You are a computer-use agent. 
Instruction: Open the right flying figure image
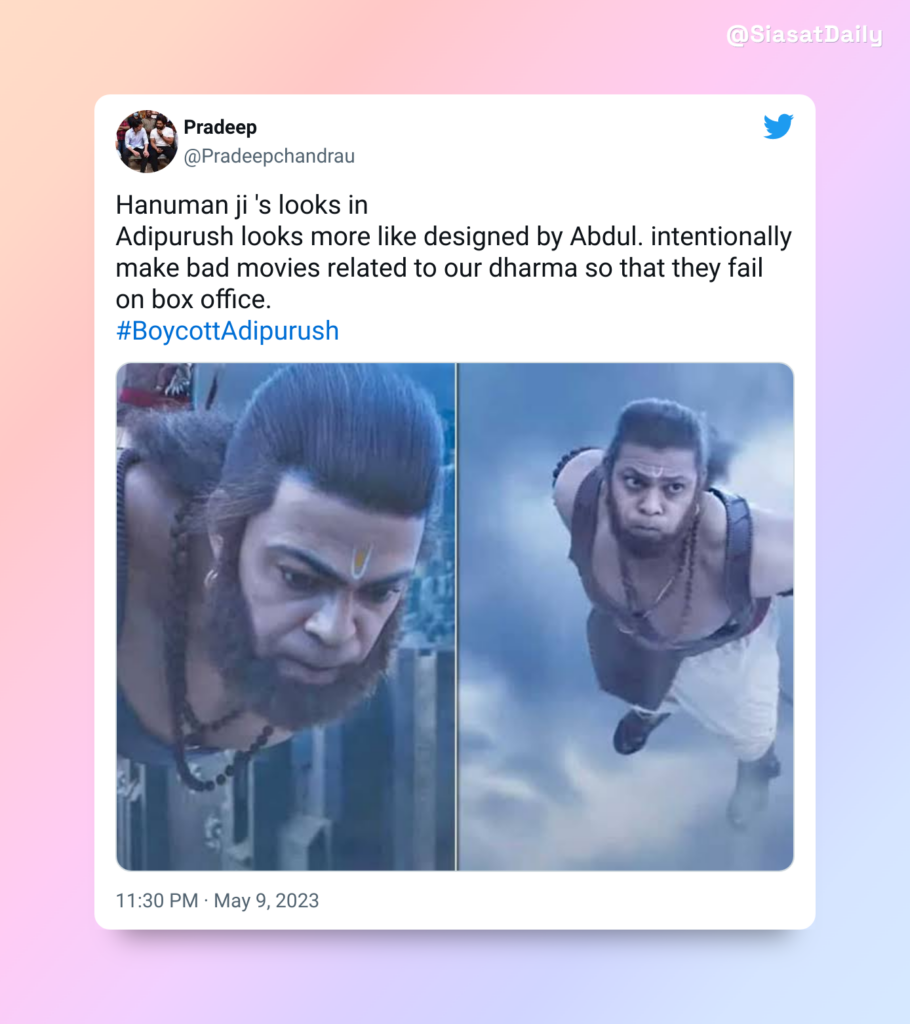tap(626, 616)
